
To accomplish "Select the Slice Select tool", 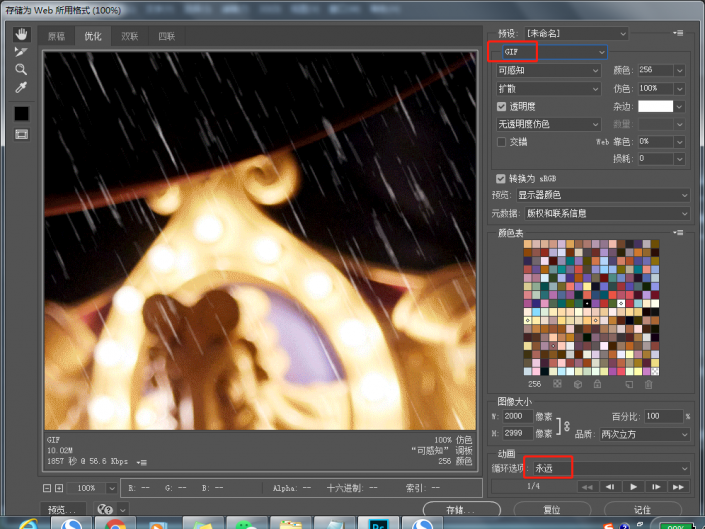I will click(x=21, y=52).
